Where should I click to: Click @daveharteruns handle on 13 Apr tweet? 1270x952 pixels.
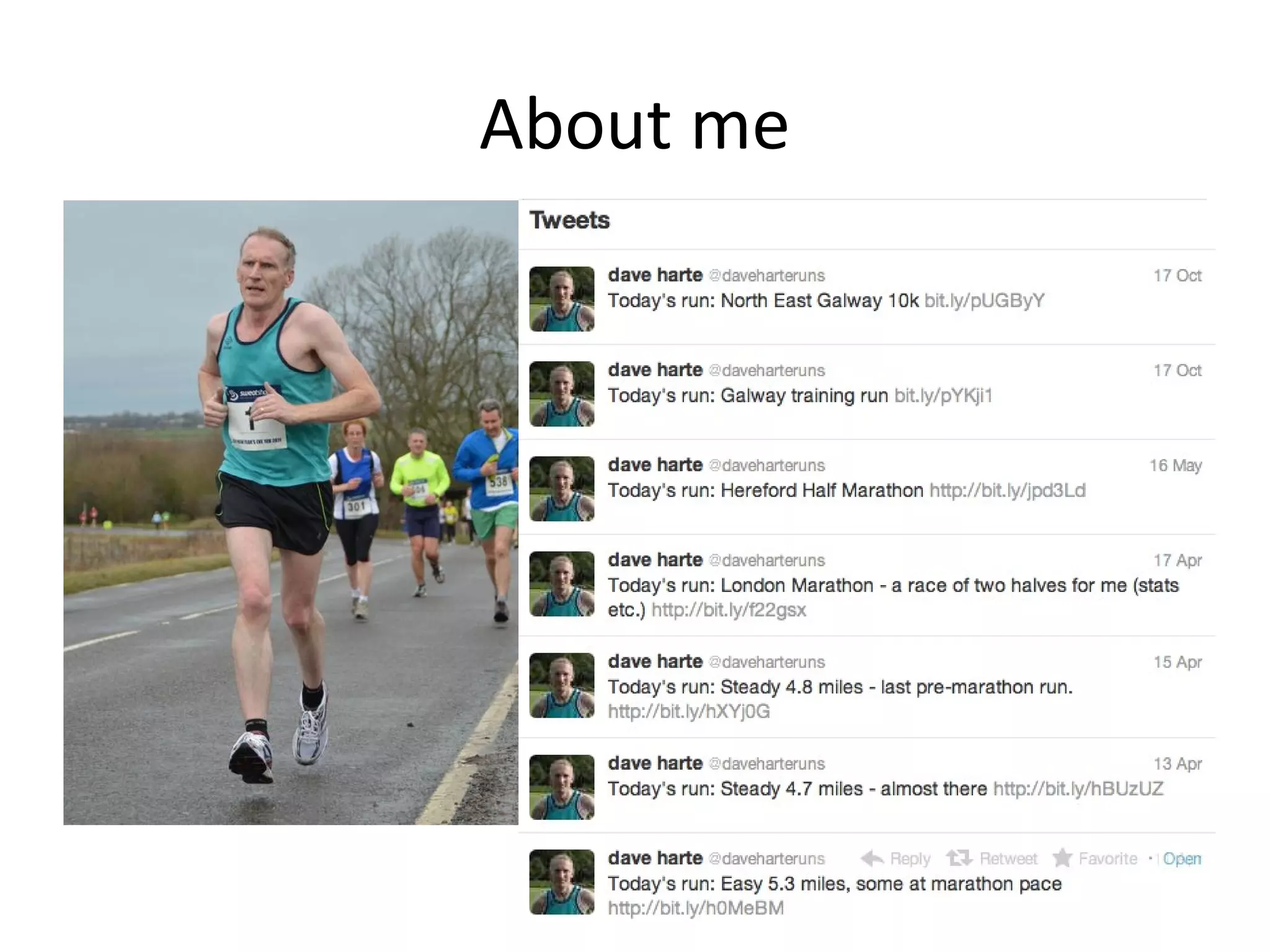coord(766,764)
